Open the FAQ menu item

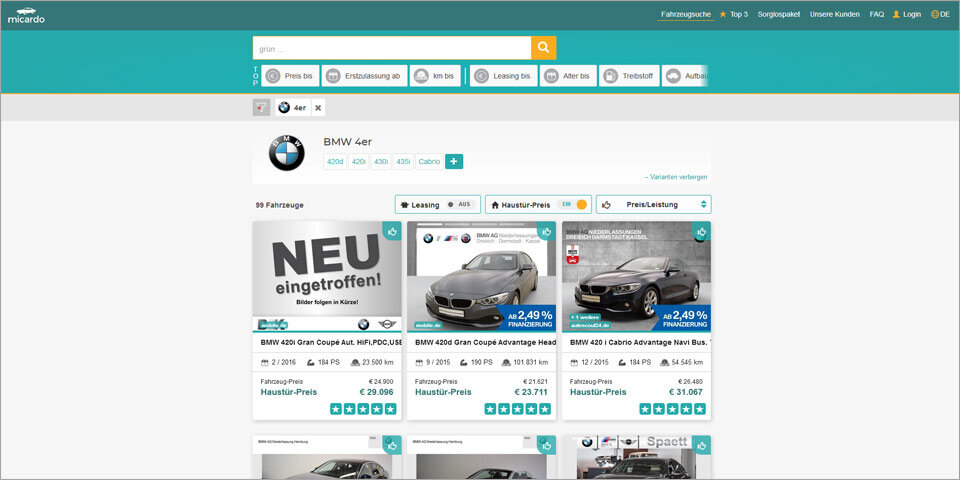click(877, 14)
